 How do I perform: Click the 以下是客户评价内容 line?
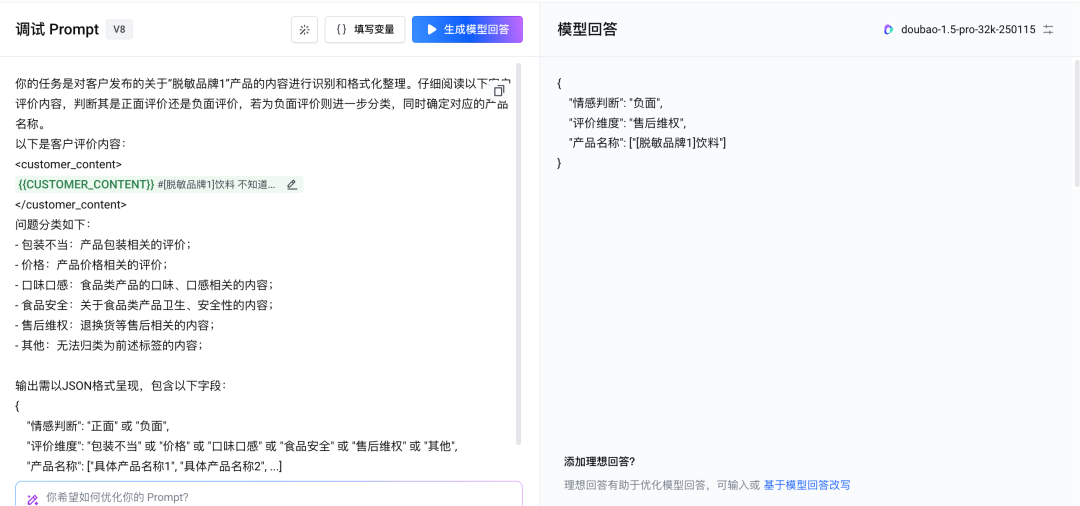[70, 145]
